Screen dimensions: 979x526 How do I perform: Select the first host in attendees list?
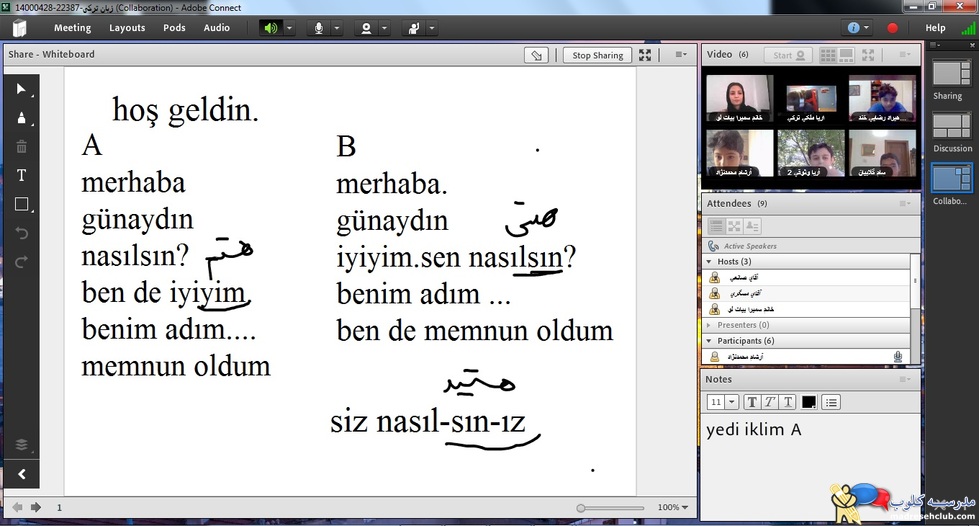(807, 277)
